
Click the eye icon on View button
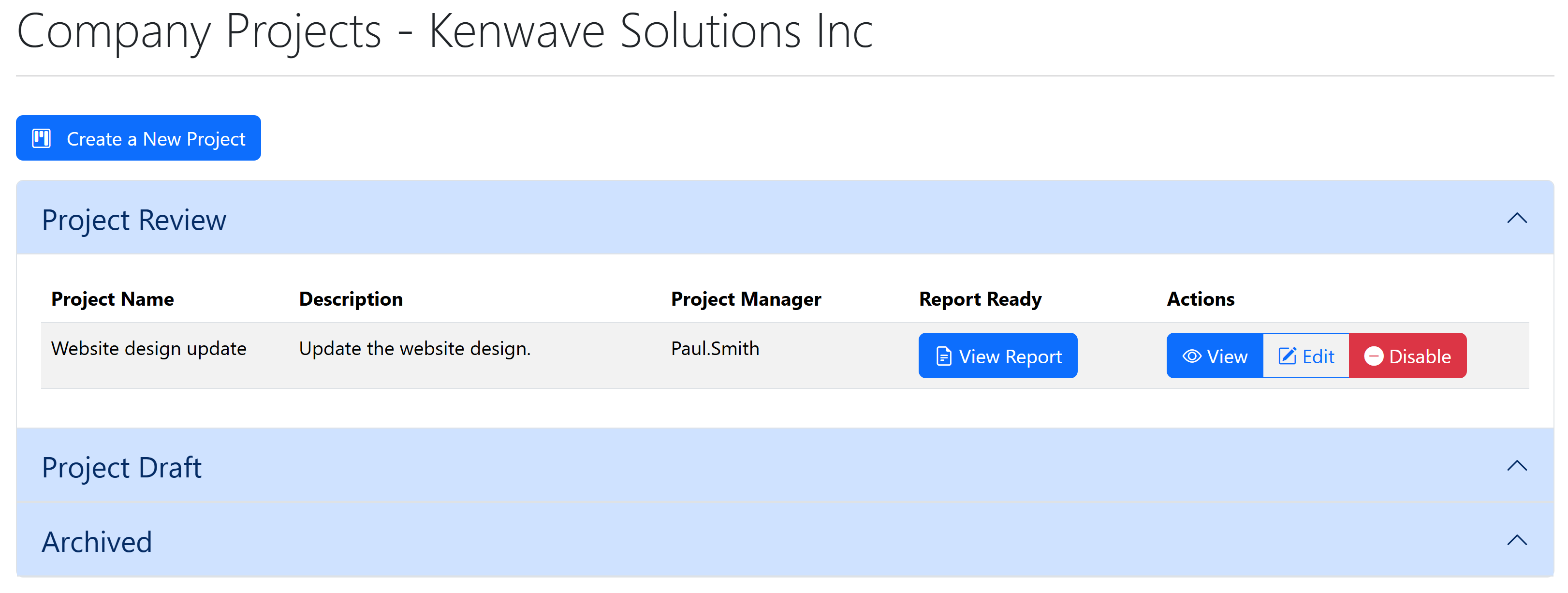[x=1191, y=356]
